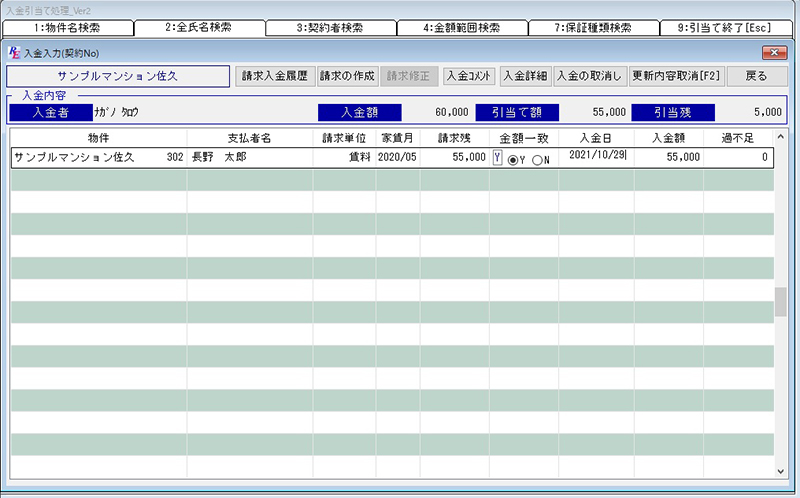Screen dimensions: 800x498
Task: Open the 入金コメント button
Action: 469,75
